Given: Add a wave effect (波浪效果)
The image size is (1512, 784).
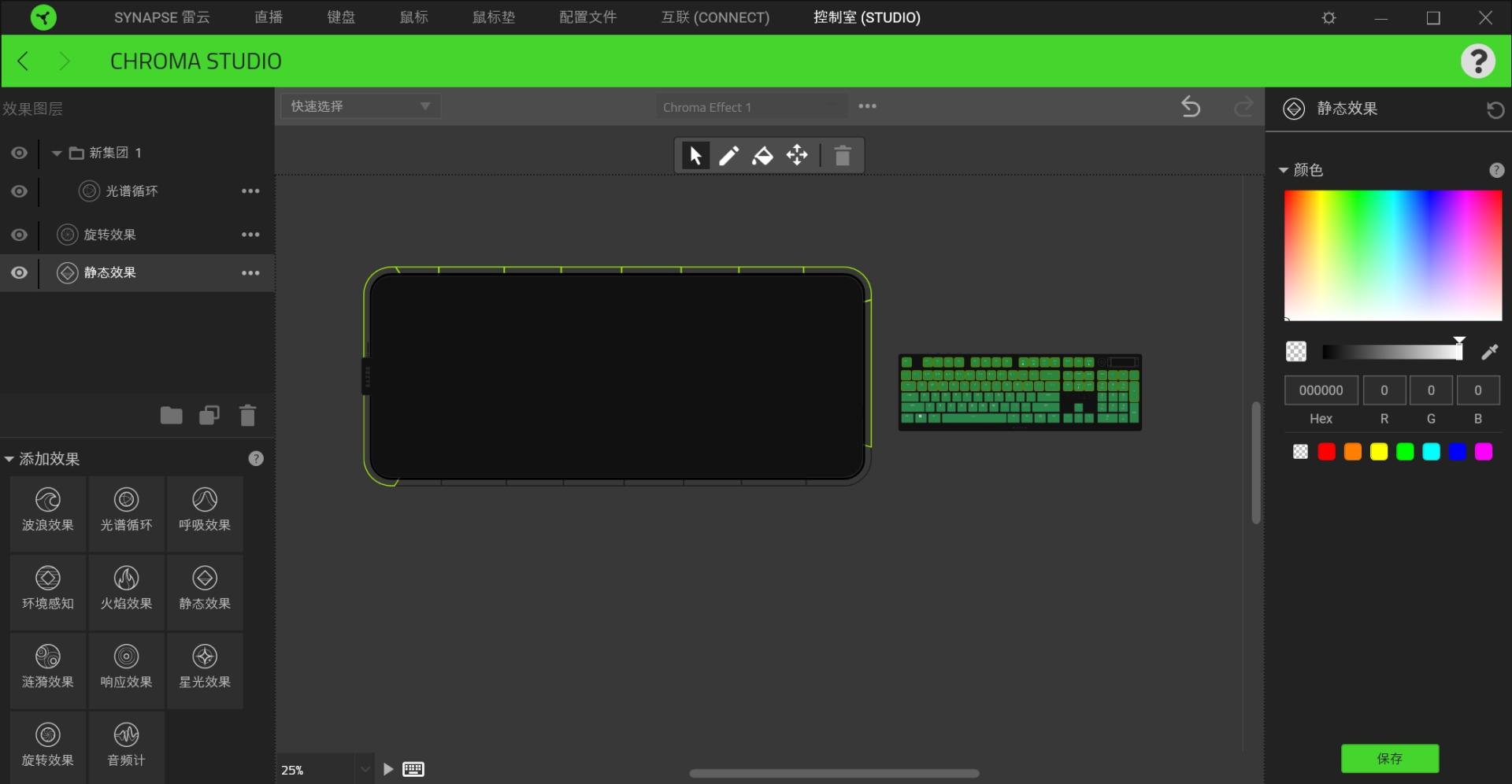Looking at the screenshot, I should (48, 513).
